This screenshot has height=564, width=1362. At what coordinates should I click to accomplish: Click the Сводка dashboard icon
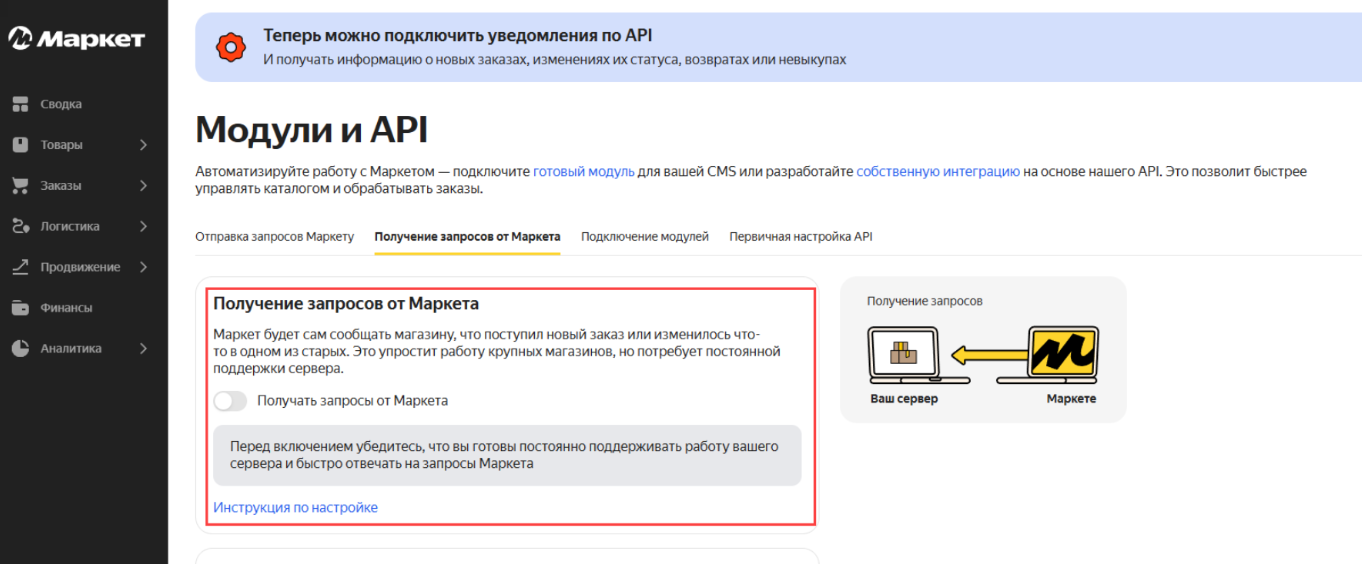[20, 104]
